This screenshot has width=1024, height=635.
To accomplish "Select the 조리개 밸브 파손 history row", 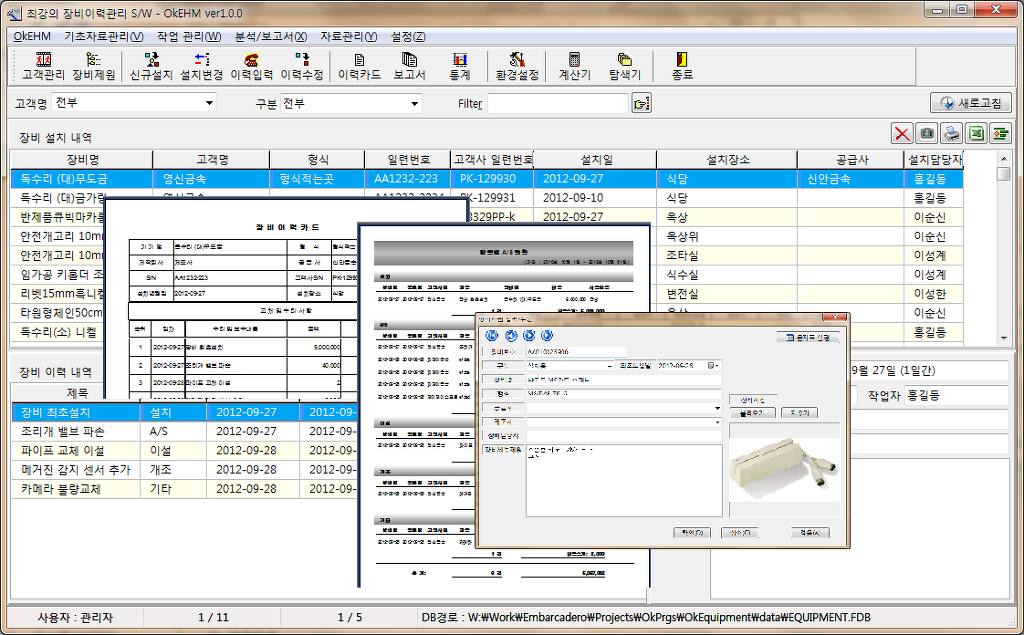I will [60, 431].
